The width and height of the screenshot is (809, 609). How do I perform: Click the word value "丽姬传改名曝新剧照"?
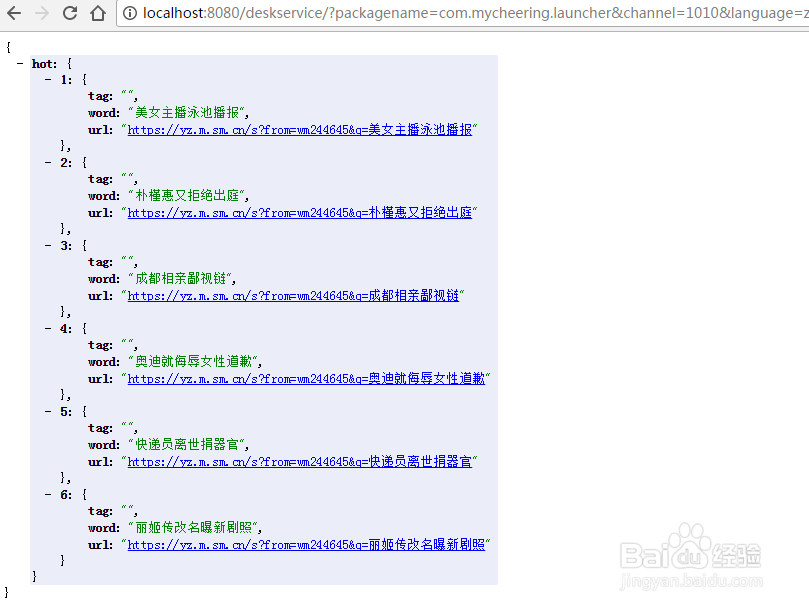193,528
